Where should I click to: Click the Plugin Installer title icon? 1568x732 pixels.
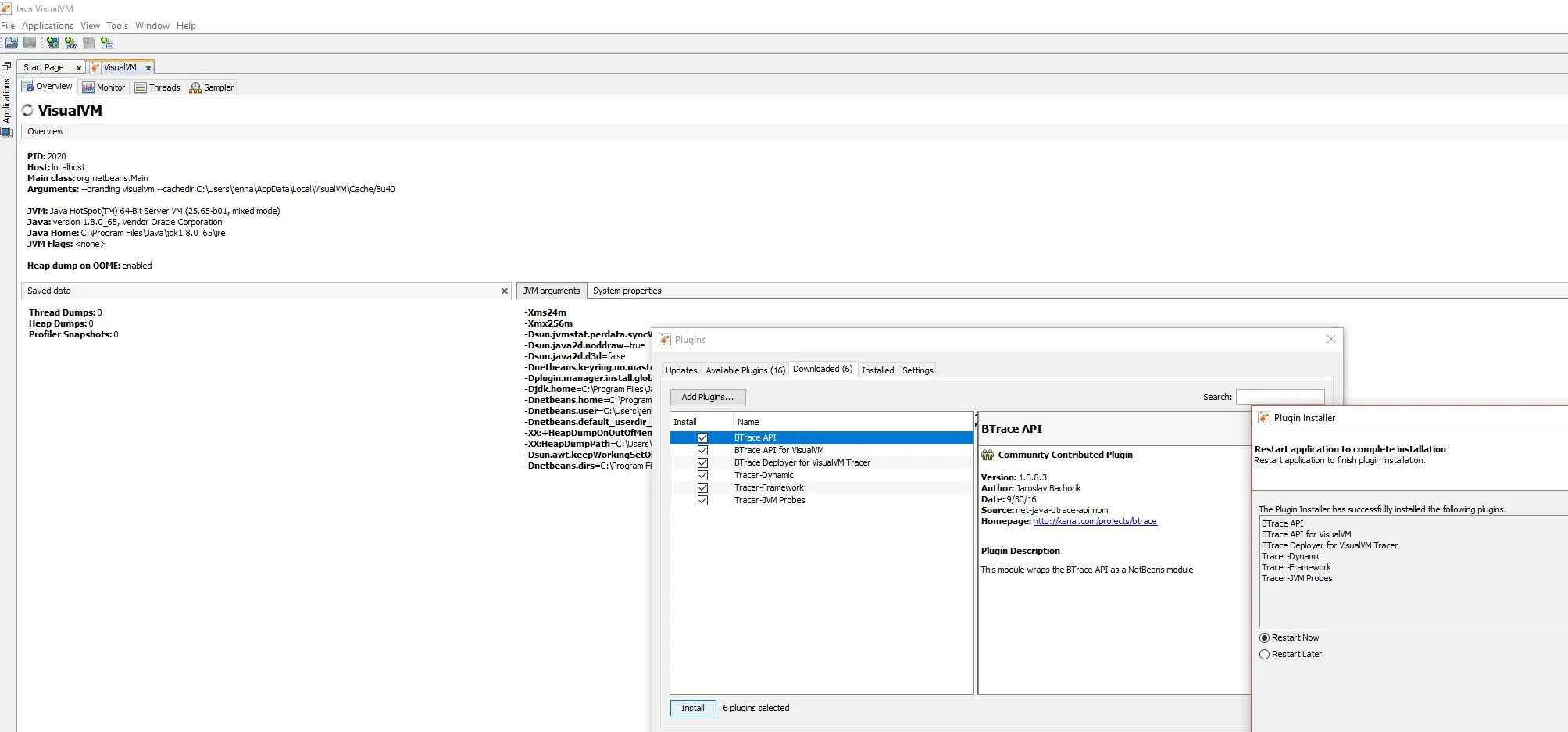(1264, 418)
